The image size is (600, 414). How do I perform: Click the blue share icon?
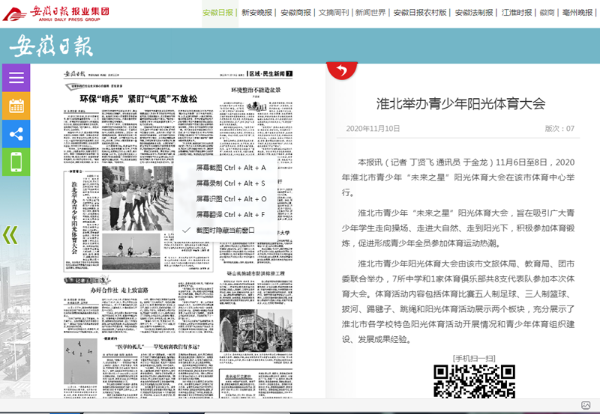16,134
